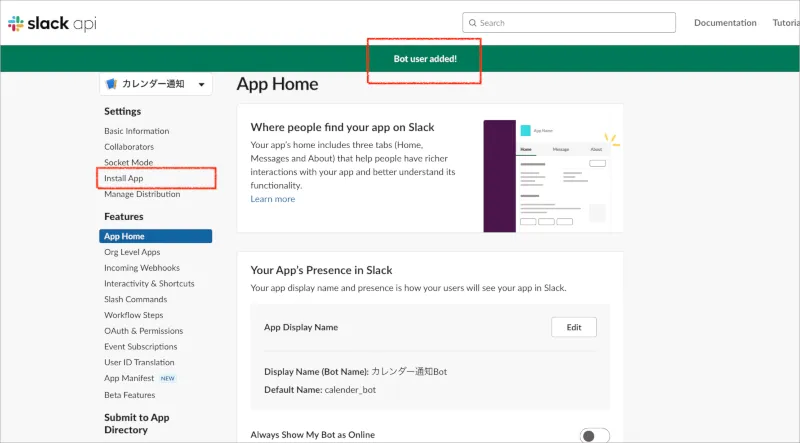800x443 pixels.
Task: Select App Home in Features
Action: tap(156, 236)
